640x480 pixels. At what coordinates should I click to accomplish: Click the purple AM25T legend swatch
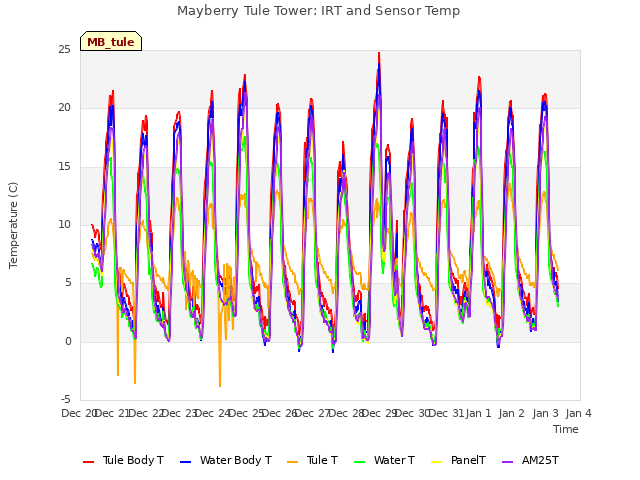(507, 462)
